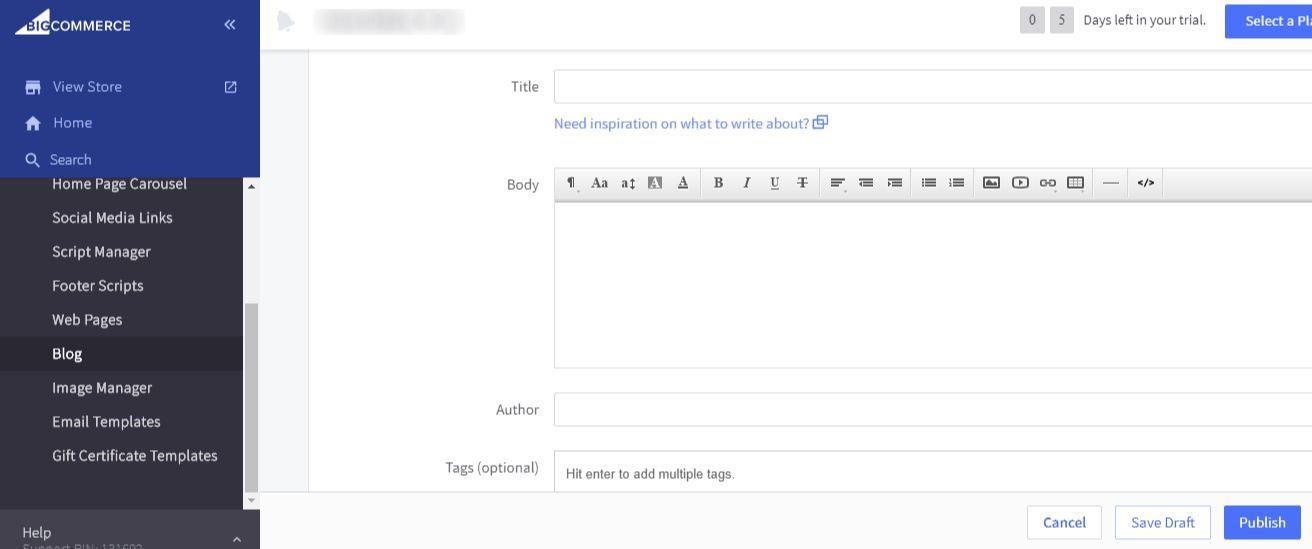The height and width of the screenshot is (549, 1312).
Task: Open Image Manager
Action: tap(102, 388)
